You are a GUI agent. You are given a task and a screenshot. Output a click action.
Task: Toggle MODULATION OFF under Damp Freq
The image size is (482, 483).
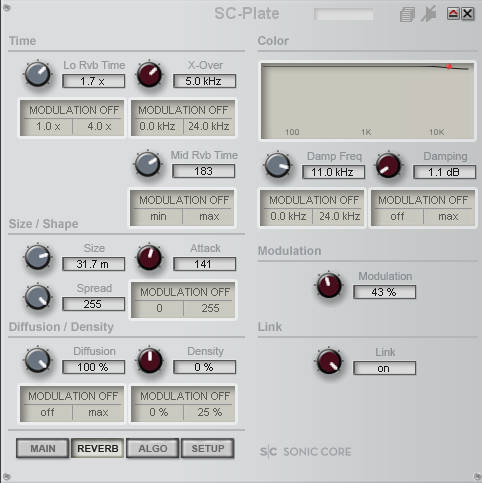click(314, 200)
